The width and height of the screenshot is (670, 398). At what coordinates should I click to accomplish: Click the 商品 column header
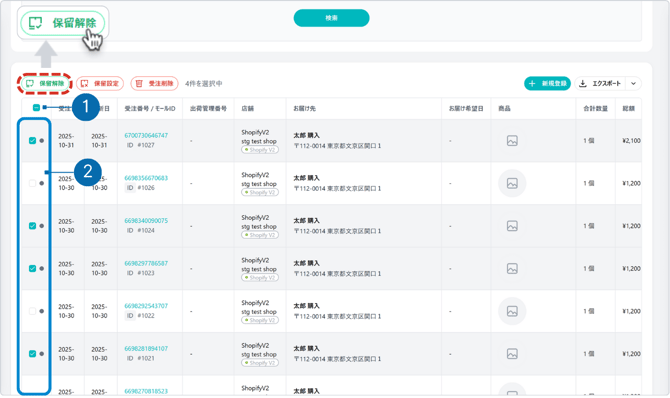[504, 109]
